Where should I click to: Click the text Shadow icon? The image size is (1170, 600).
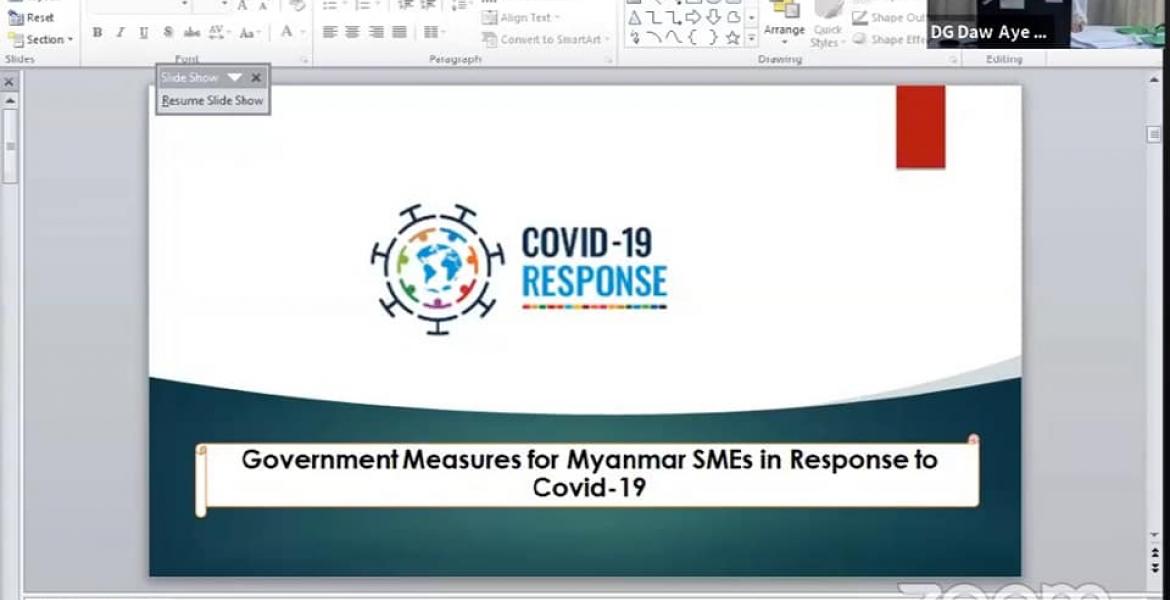click(x=168, y=32)
